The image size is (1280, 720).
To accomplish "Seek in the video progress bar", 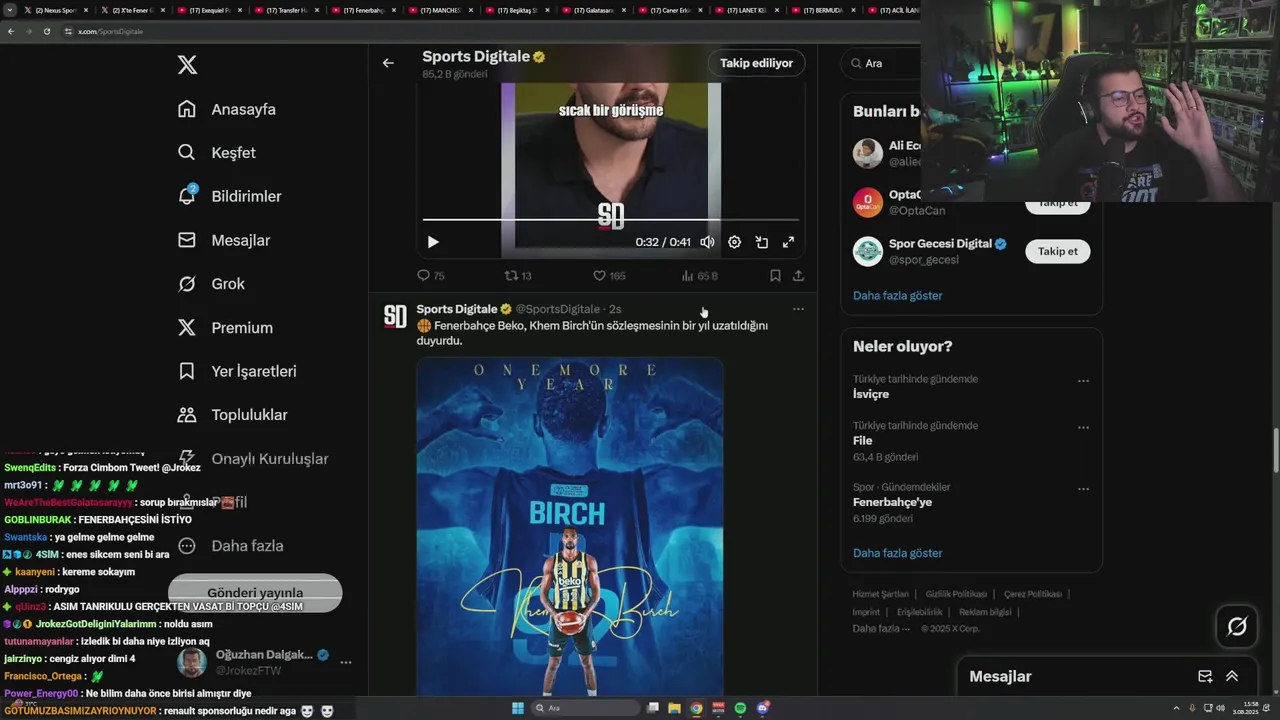I will (x=610, y=219).
